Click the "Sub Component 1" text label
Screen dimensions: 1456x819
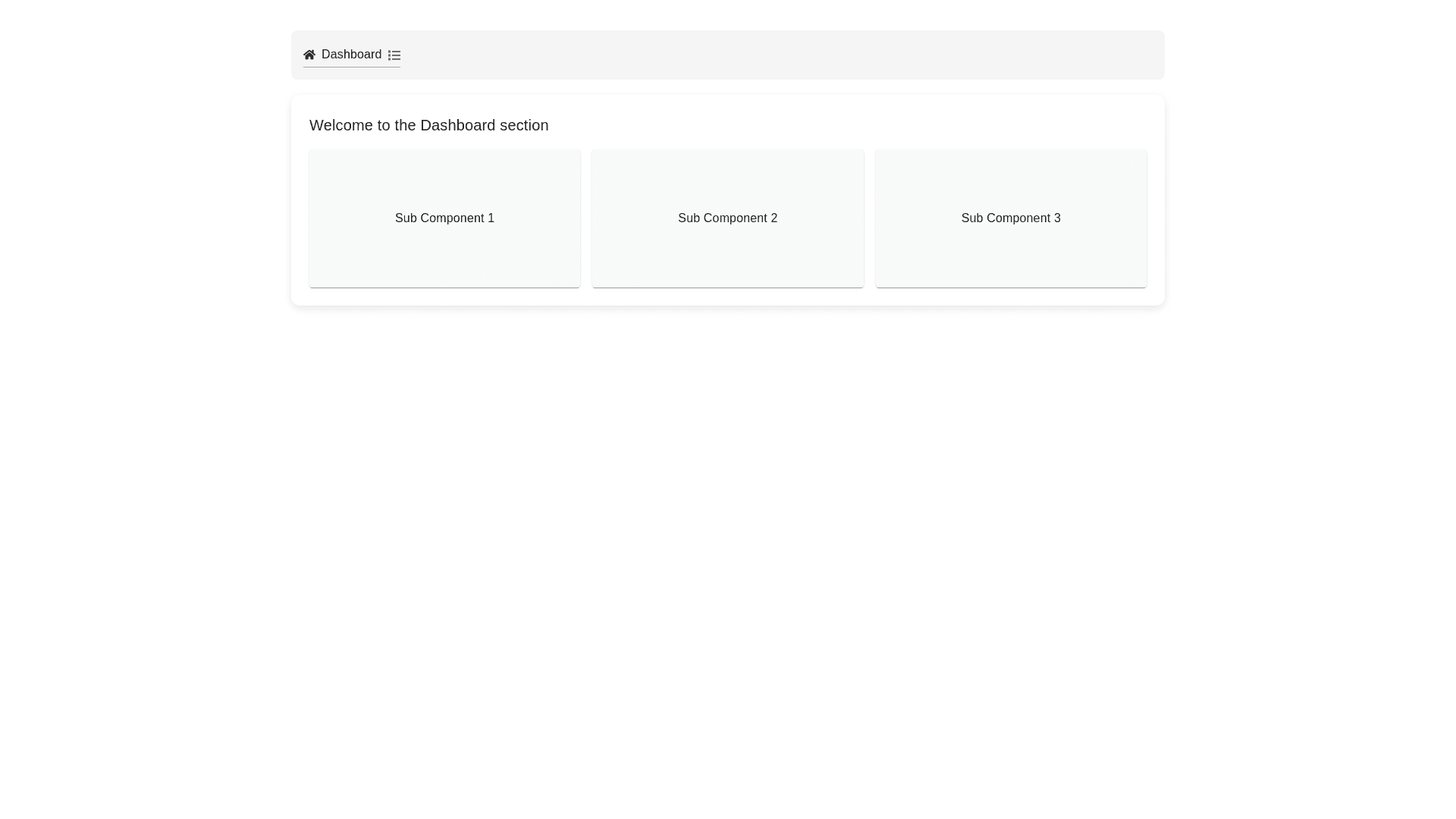[444, 218]
